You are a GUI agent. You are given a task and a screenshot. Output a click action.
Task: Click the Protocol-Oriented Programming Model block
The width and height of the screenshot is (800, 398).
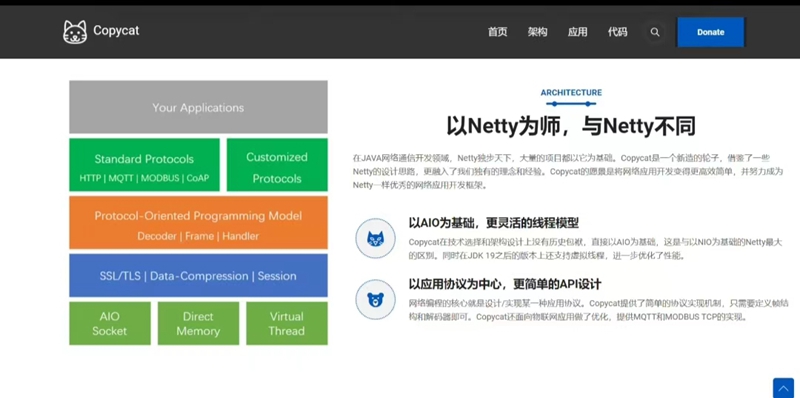198,222
